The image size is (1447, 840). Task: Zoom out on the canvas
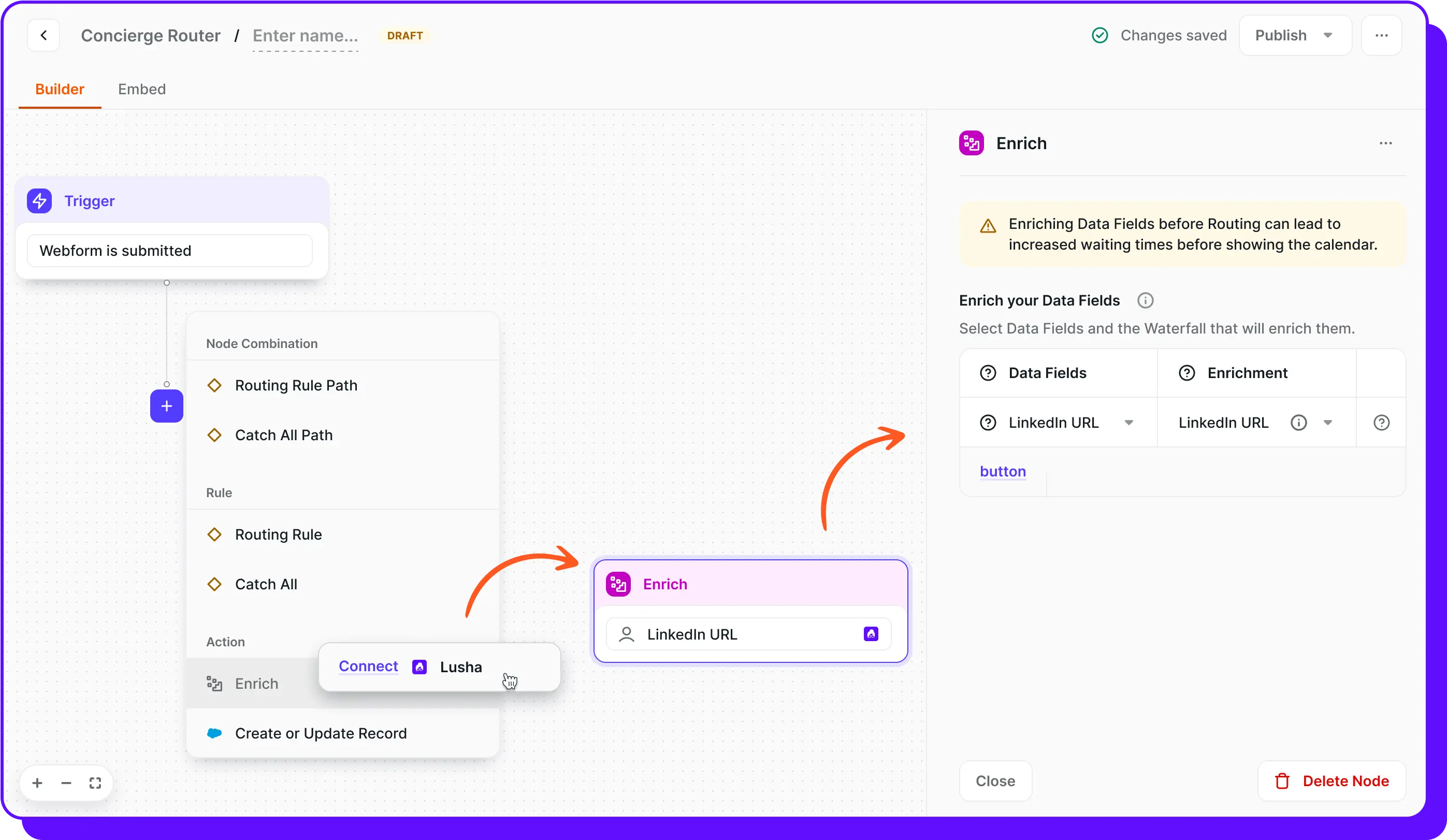66,783
